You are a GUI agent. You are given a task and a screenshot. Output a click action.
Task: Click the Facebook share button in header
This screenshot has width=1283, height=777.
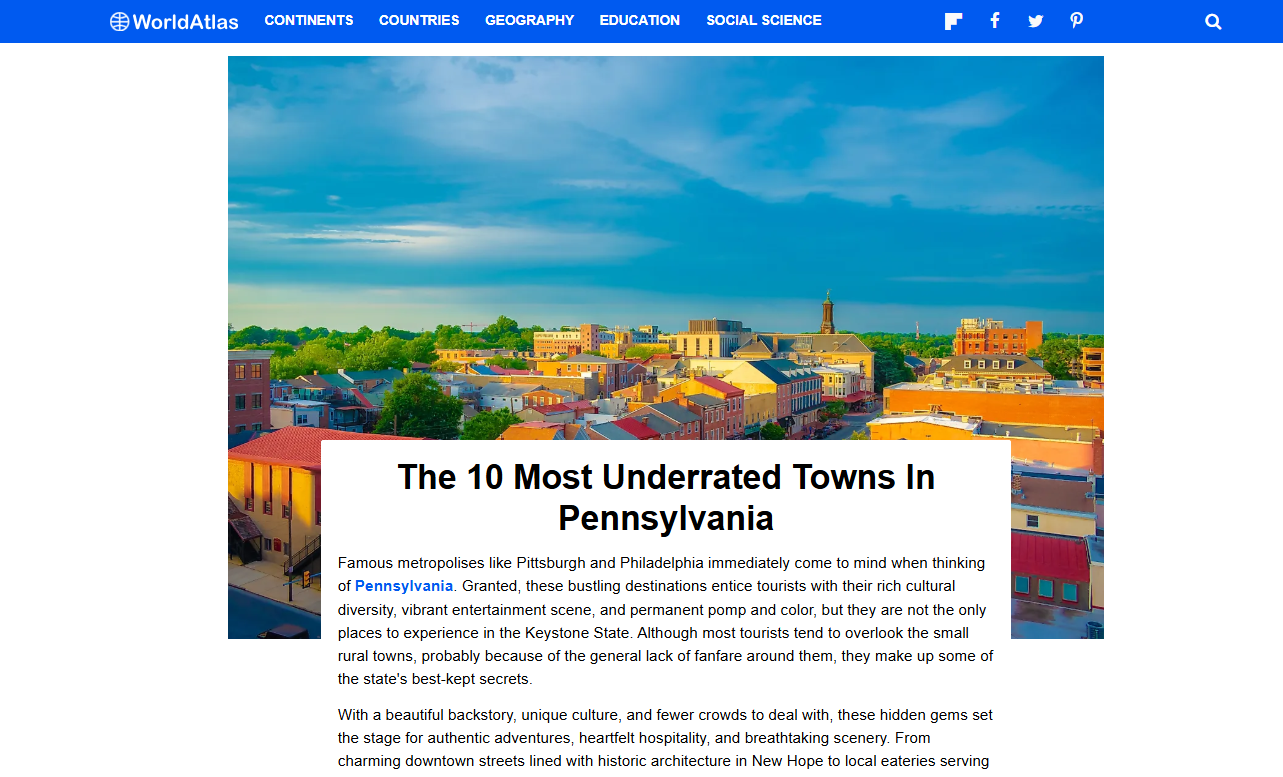click(994, 20)
